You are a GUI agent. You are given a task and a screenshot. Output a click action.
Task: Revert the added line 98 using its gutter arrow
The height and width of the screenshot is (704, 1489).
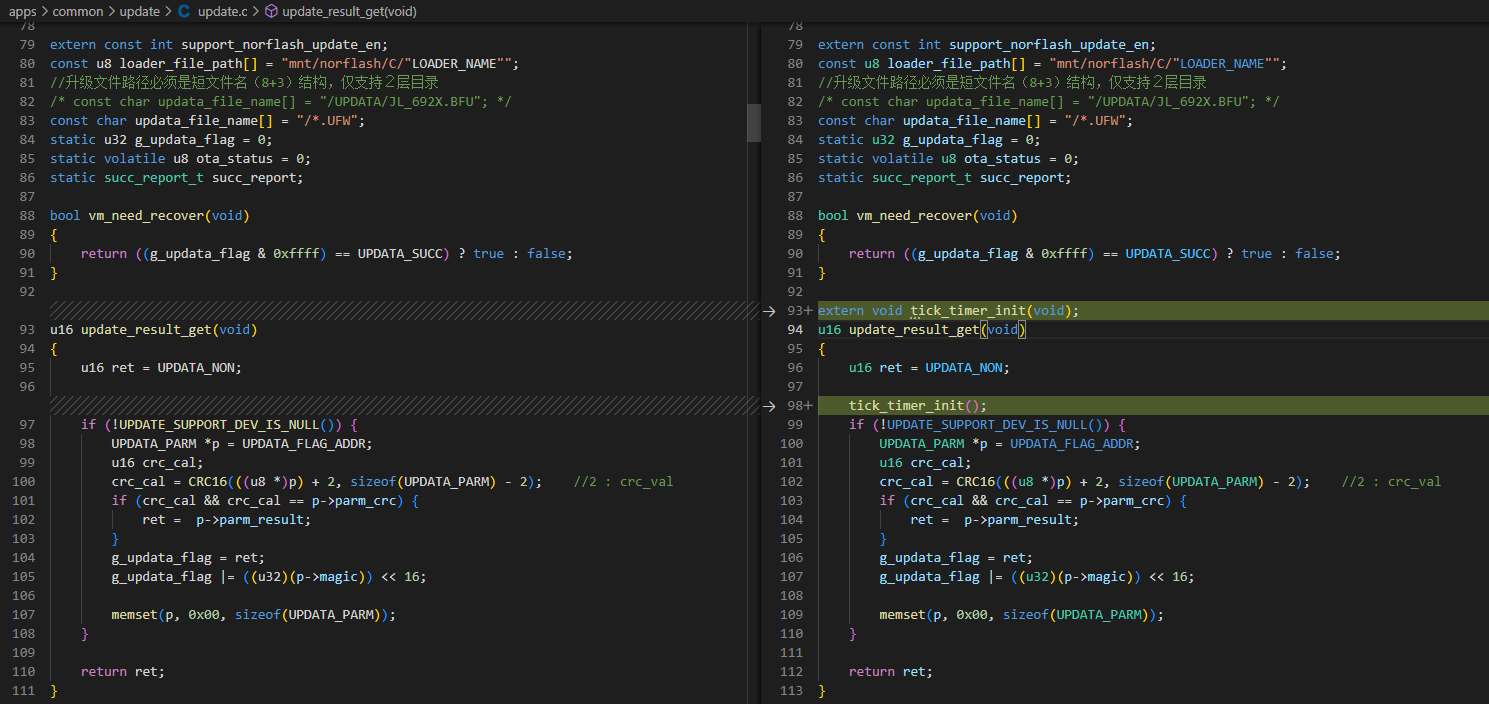[769, 406]
